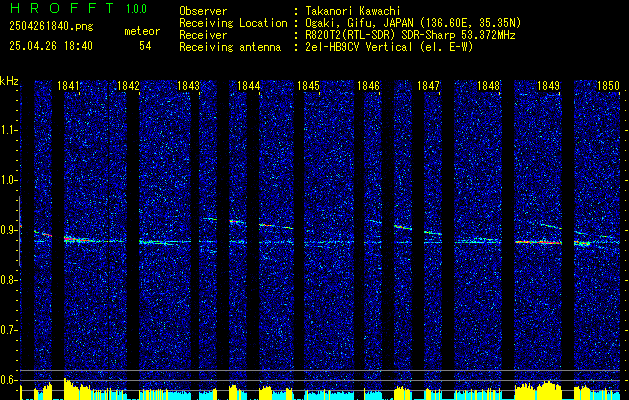Screen dimensions: 629x400
Task: Click the Observer label
Action: click(203, 11)
